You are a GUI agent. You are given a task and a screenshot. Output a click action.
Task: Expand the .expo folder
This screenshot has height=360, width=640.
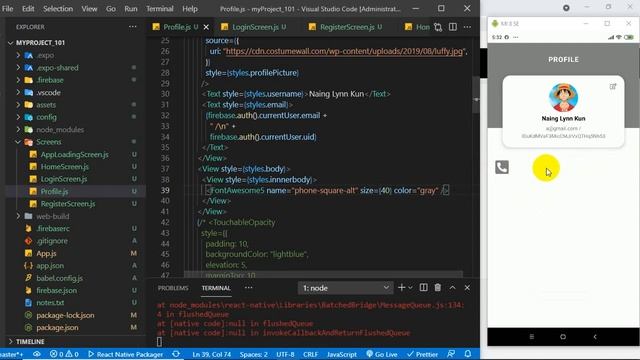click(18, 55)
